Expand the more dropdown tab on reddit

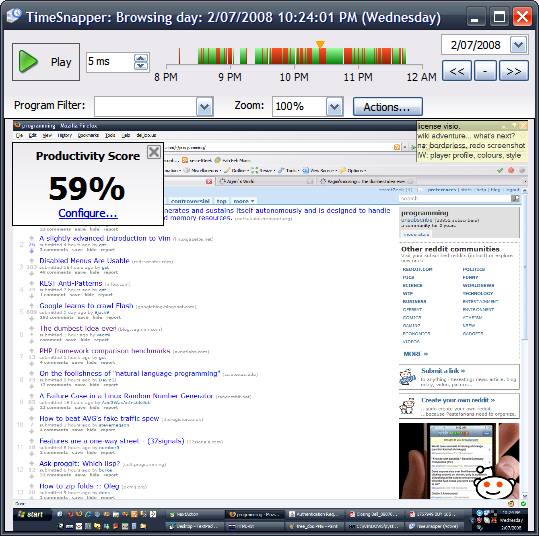pyautogui.click(x=244, y=201)
